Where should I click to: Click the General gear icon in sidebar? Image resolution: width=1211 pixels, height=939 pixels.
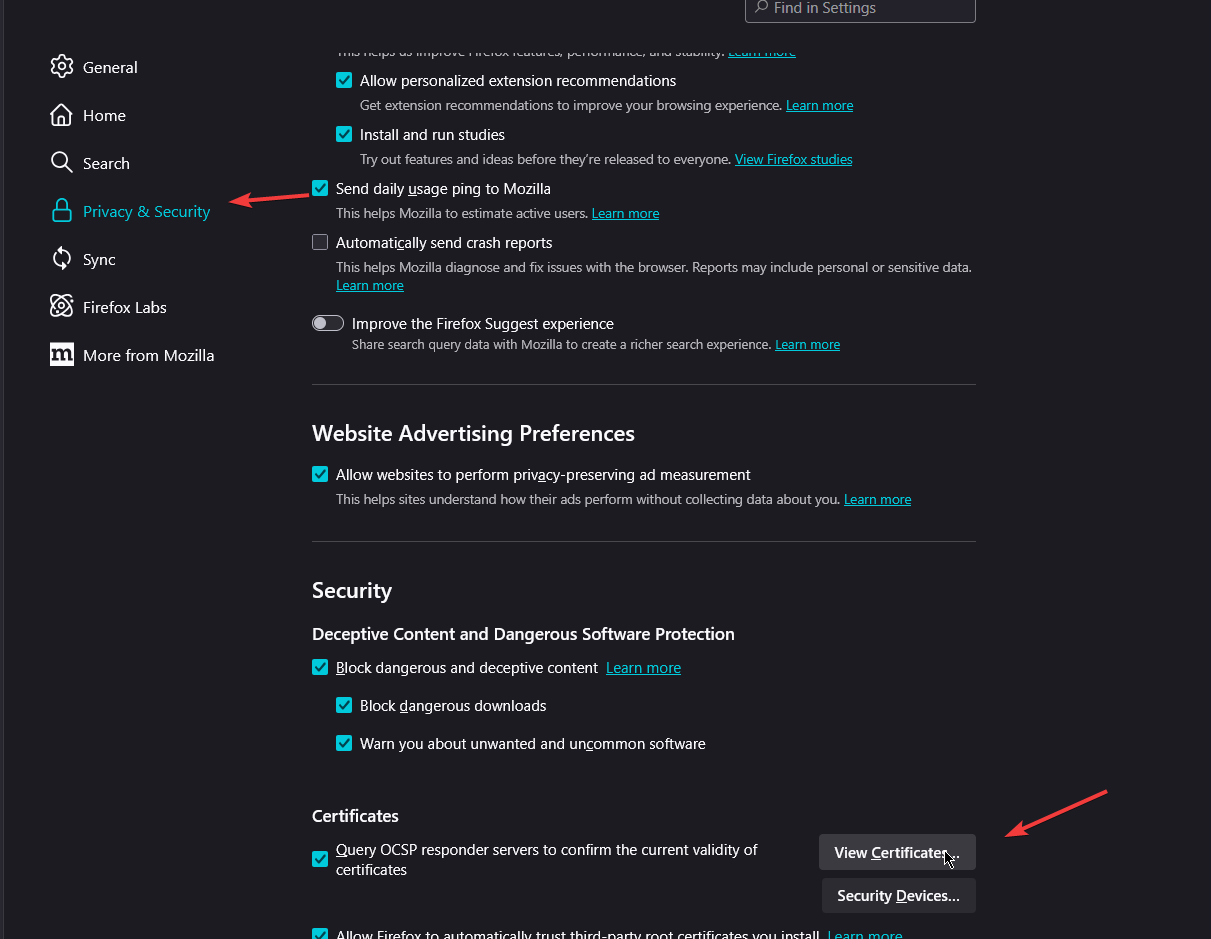coord(62,67)
